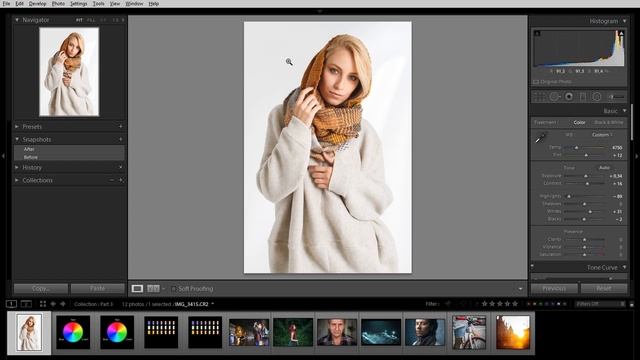Create a new snapshot with plus
This screenshot has height=360, width=640.
(120, 139)
